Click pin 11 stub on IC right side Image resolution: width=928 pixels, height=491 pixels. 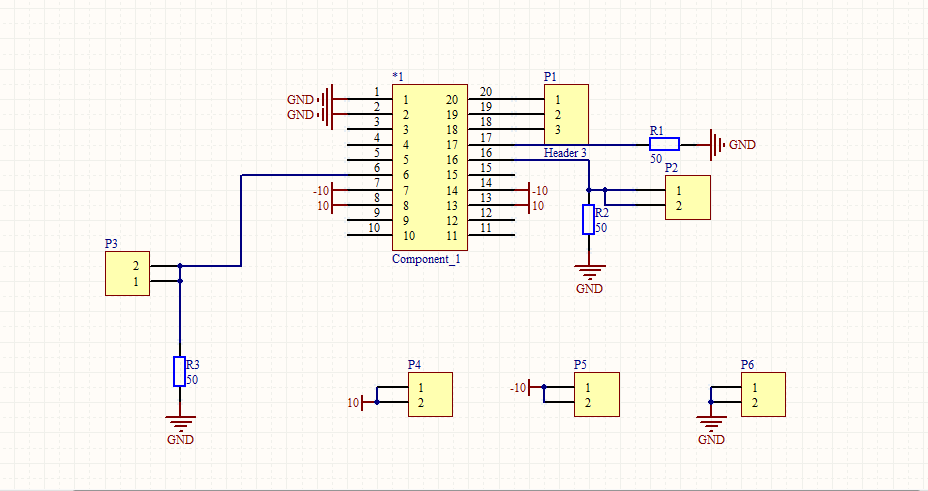tap(491, 235)
